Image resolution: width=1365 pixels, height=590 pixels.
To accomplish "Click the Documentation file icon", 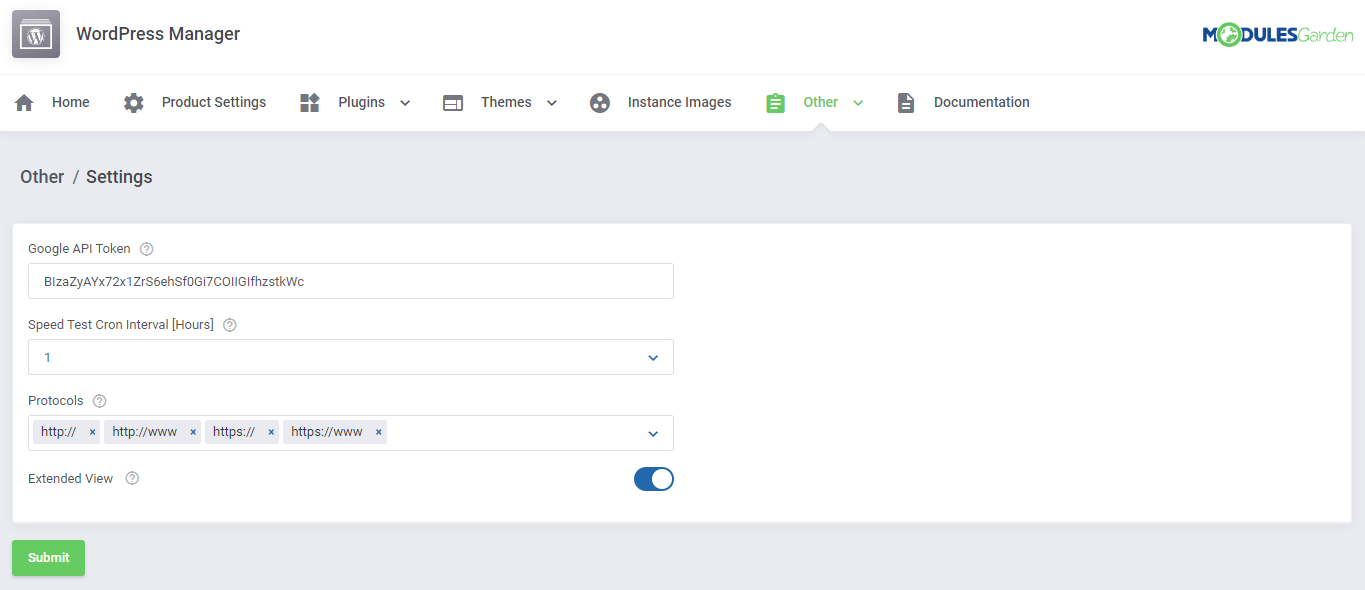I will pos(906,103).
